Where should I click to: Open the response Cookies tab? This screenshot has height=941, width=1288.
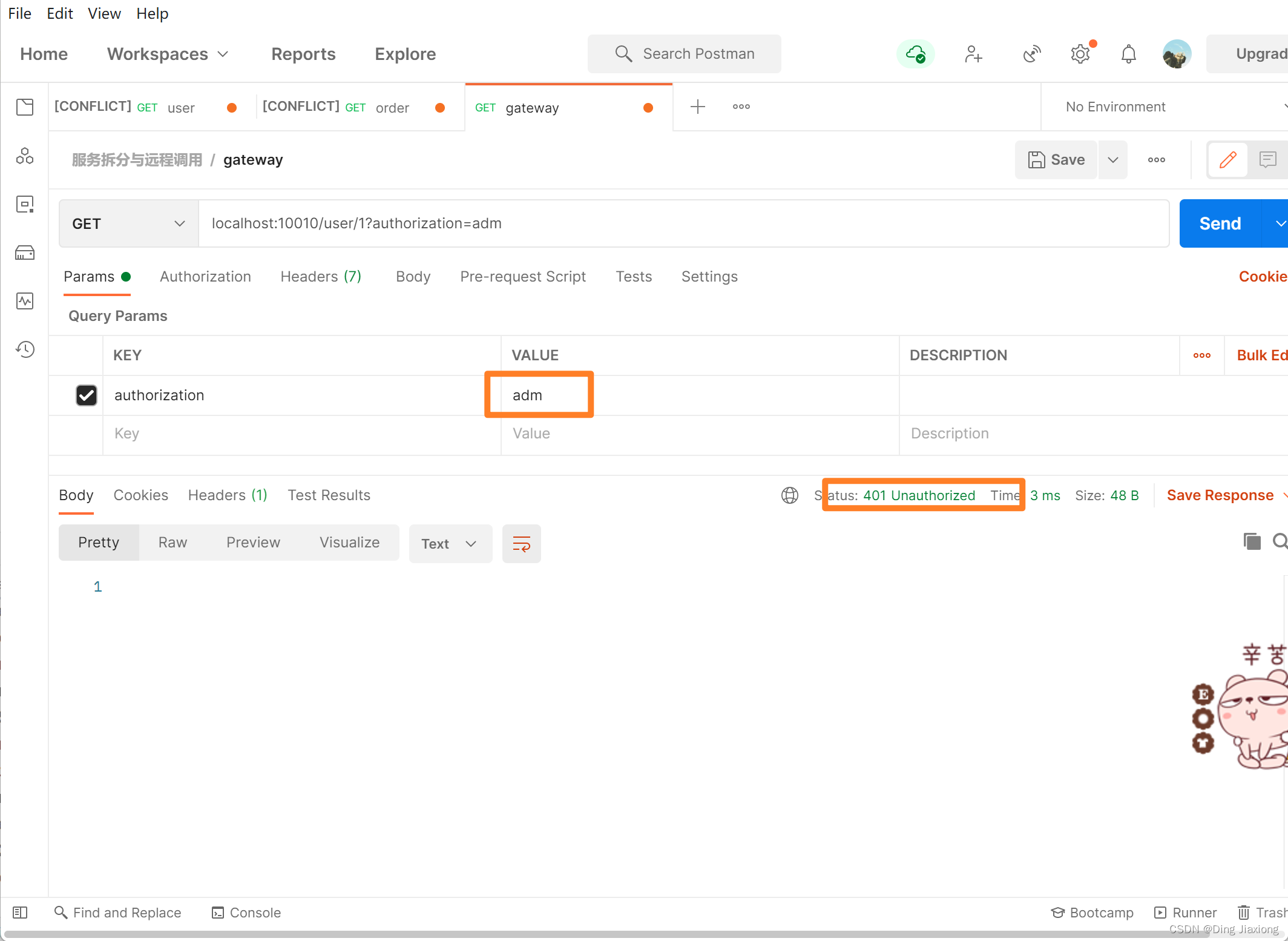click(x=140, y=495)
